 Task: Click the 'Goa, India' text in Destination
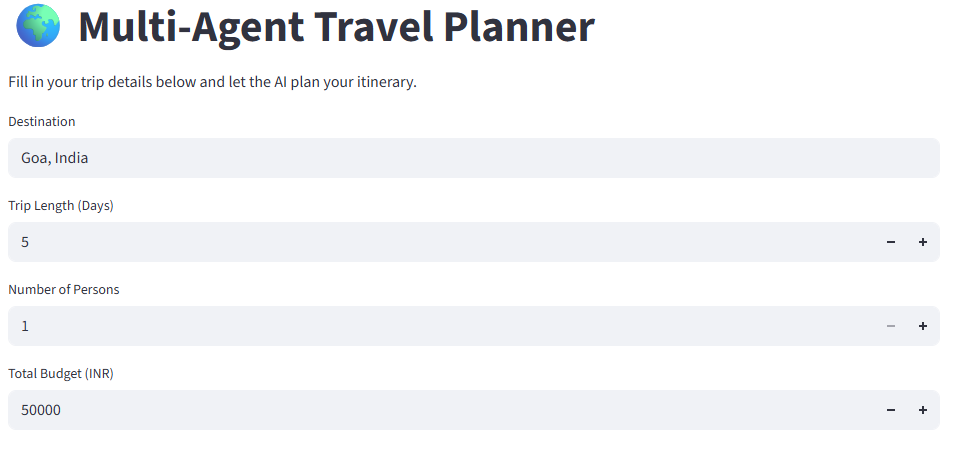(56, 158)
